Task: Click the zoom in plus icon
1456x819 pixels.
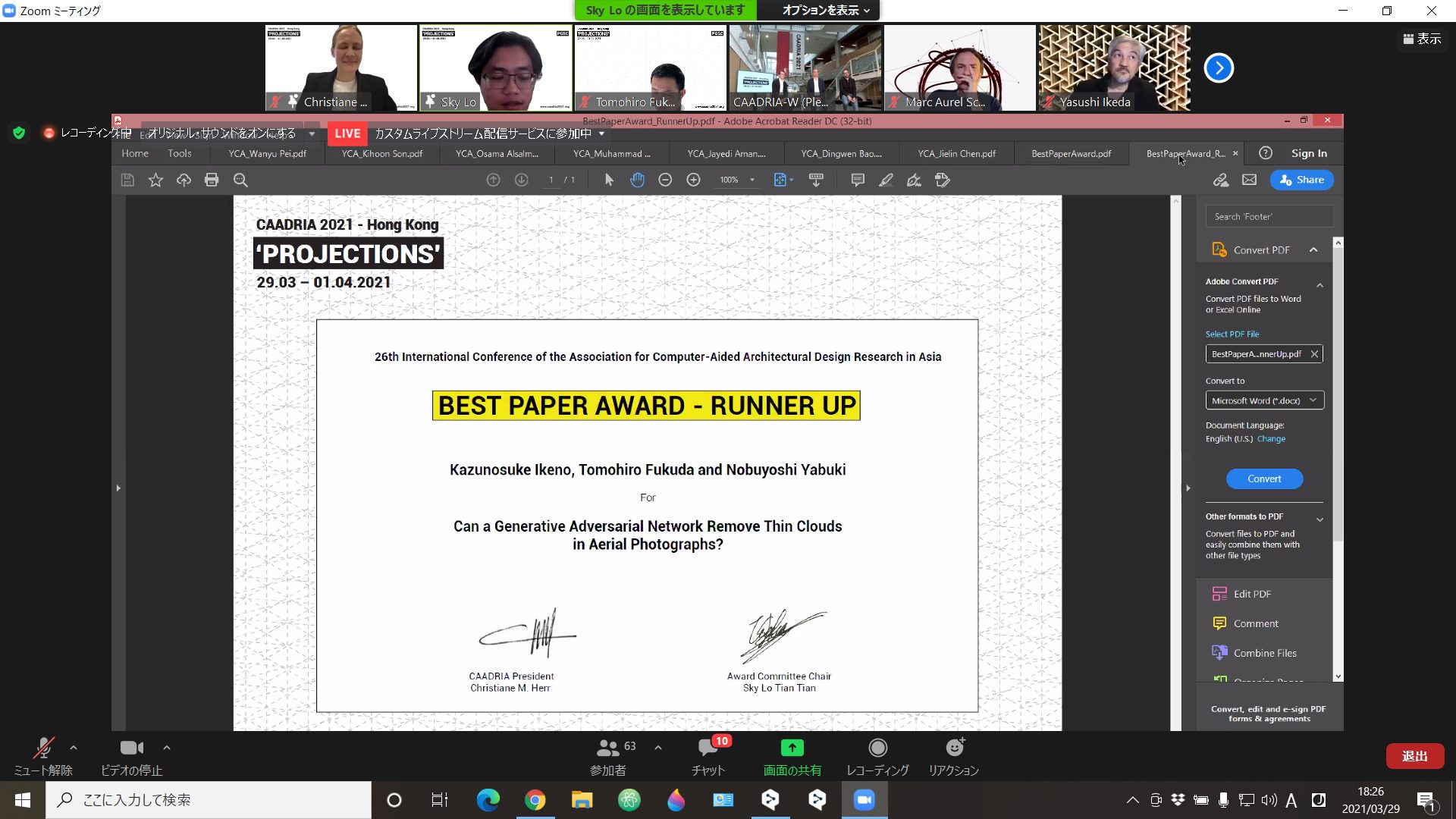Action: point(693,180)
